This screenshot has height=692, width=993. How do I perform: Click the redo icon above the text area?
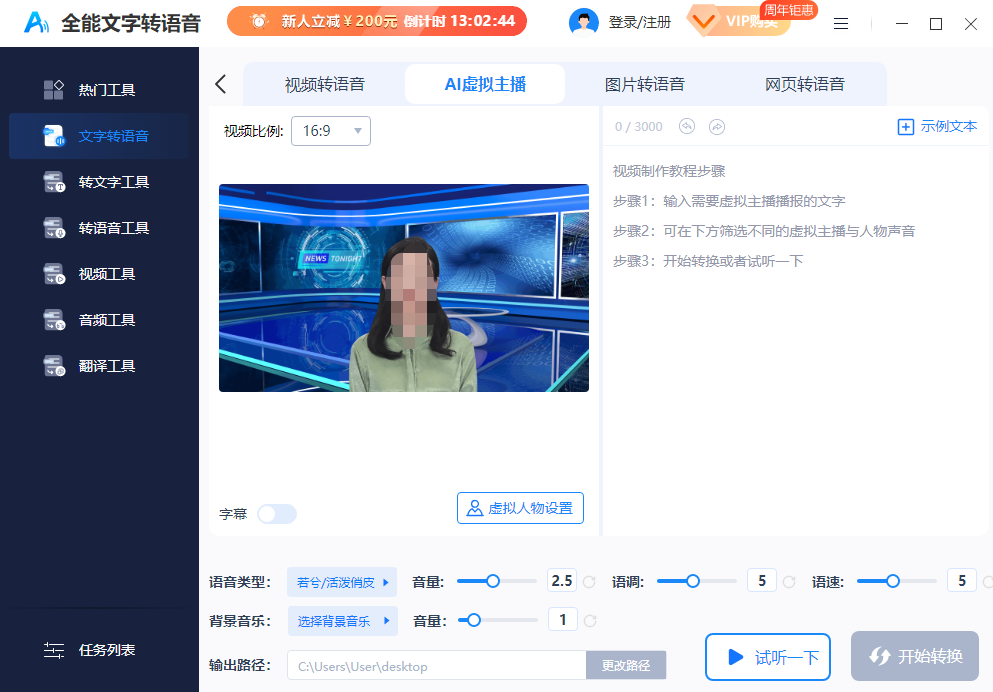coord(714,126)
